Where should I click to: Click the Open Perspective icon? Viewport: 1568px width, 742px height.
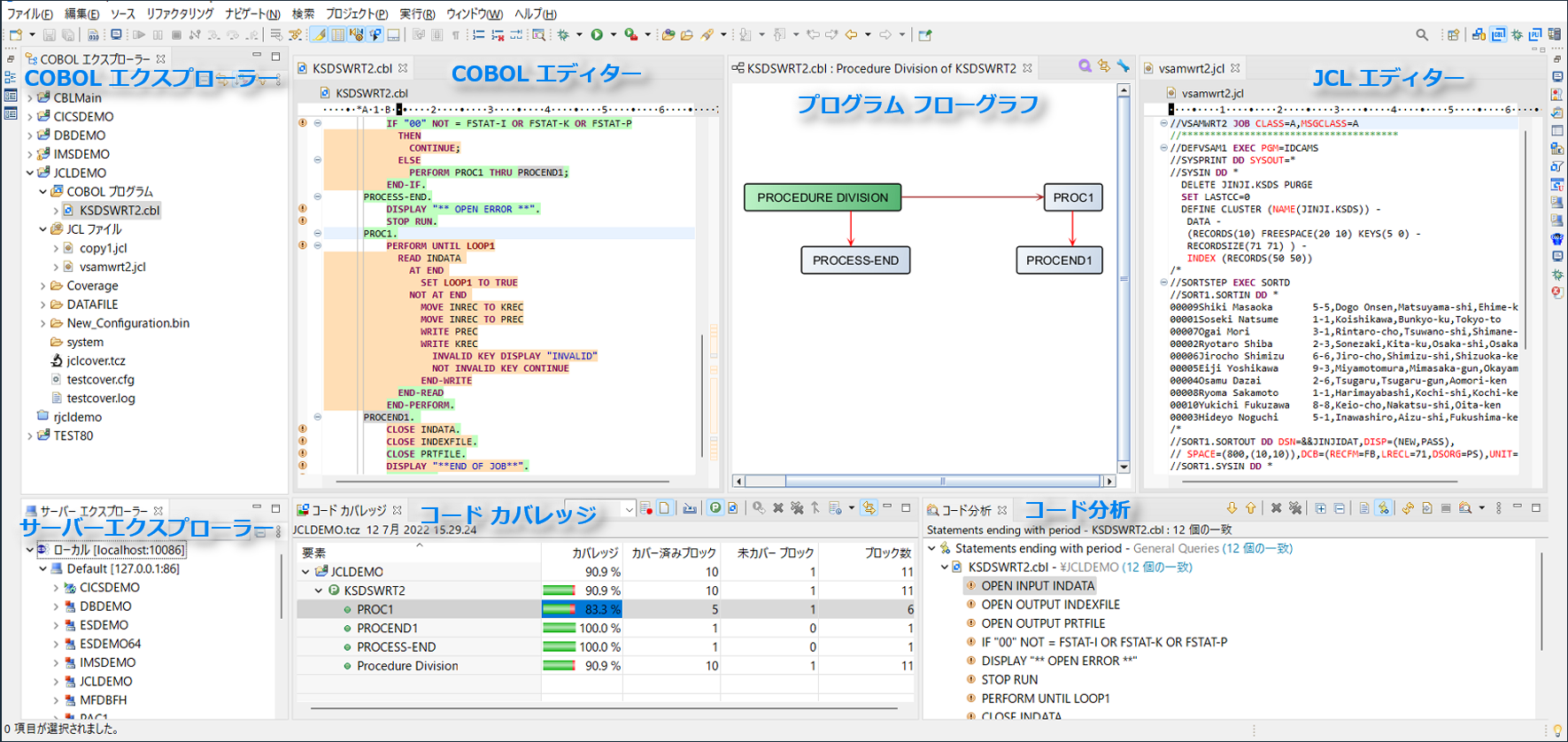click(x=1453, y=35)
